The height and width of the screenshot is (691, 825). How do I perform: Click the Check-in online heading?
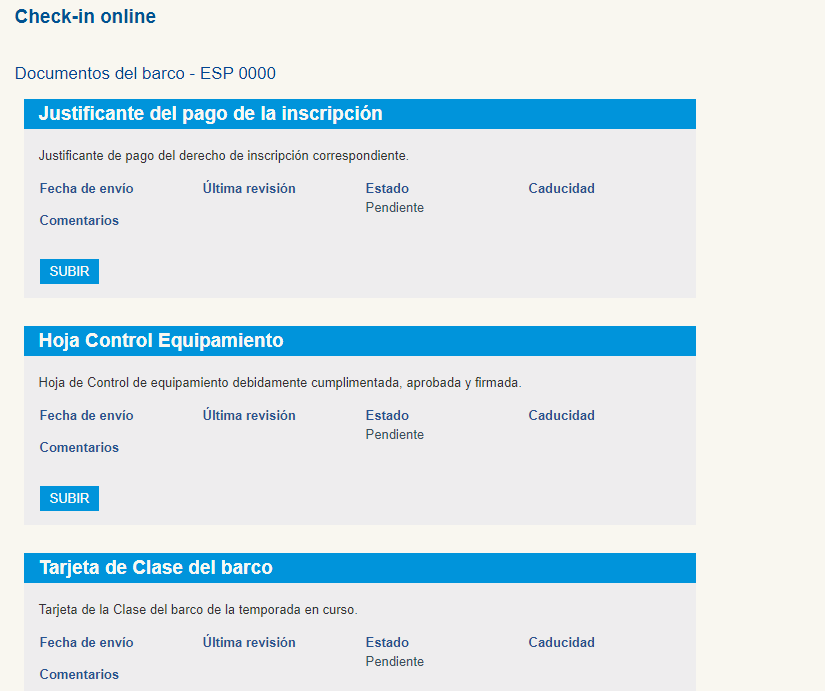(85, 16)
